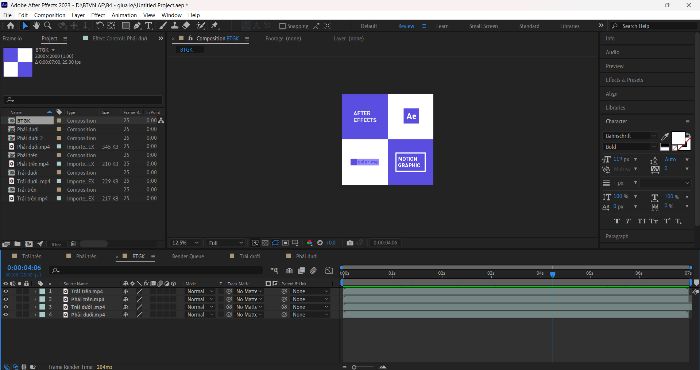The height and width of the screenshot is (370, 700).
Task: Click the white fill color swatch in Character panel
Action: coord(678,137)
